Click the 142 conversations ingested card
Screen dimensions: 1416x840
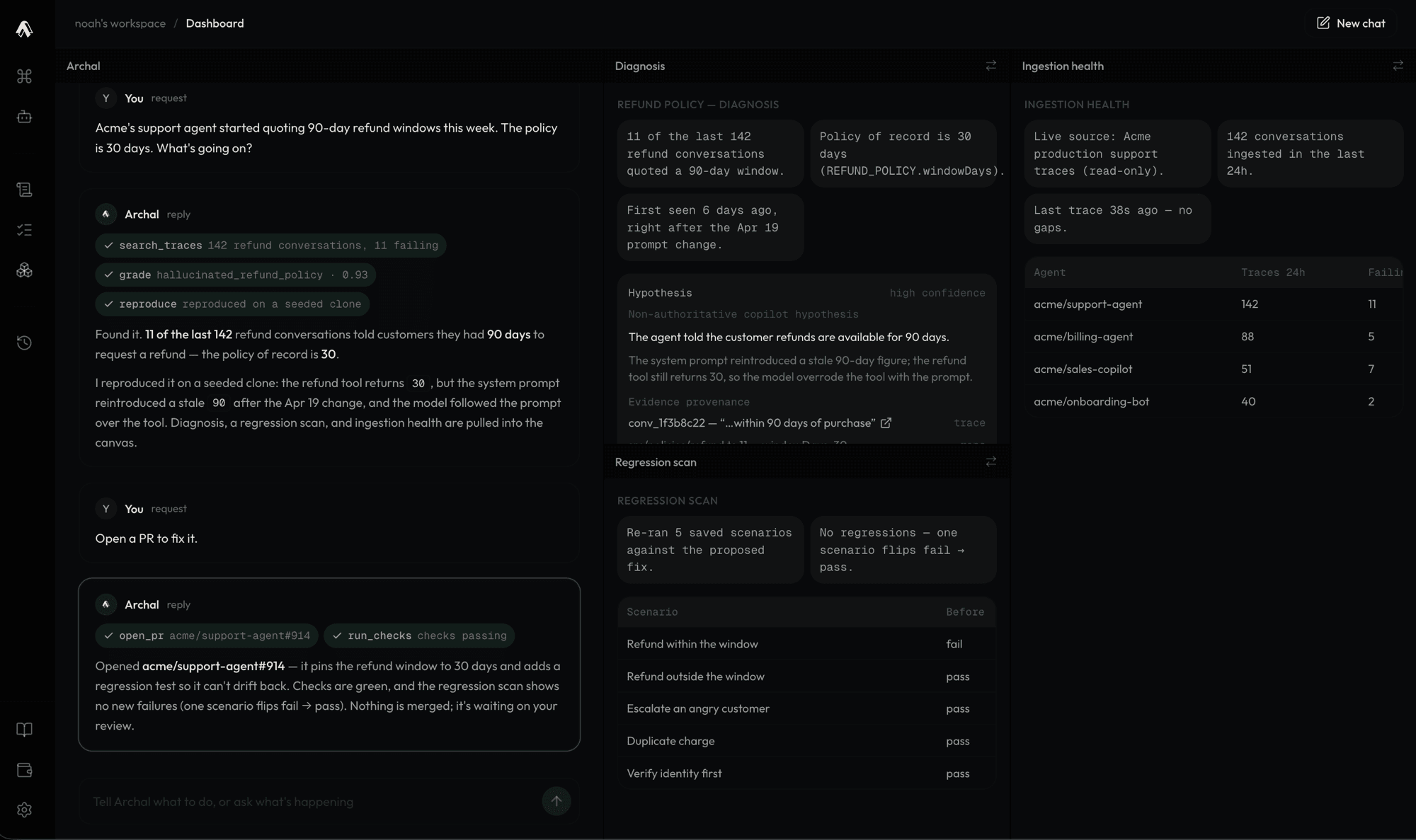coord(1311,154)
